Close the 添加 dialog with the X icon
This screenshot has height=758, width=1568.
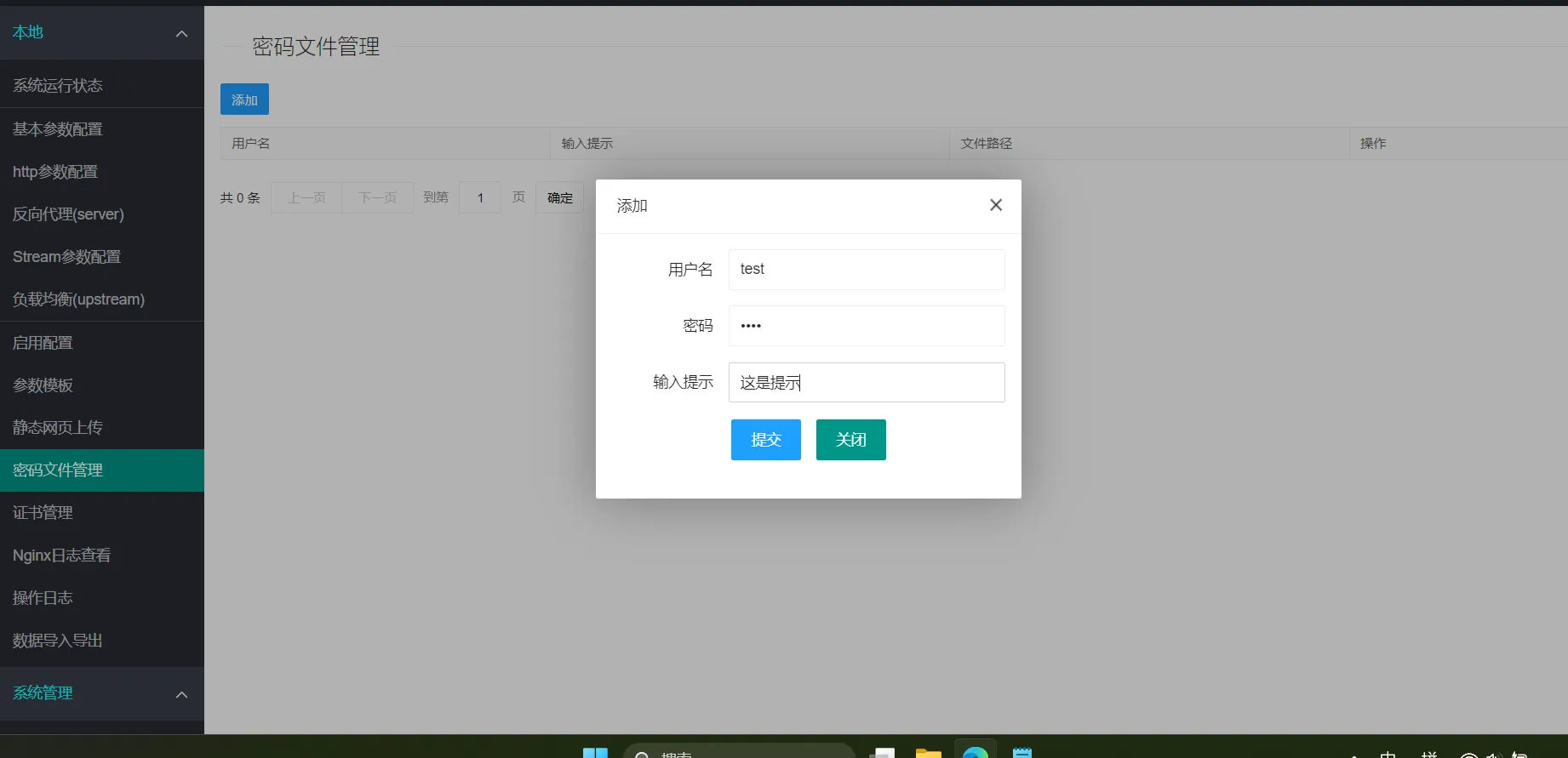[996, 205]
